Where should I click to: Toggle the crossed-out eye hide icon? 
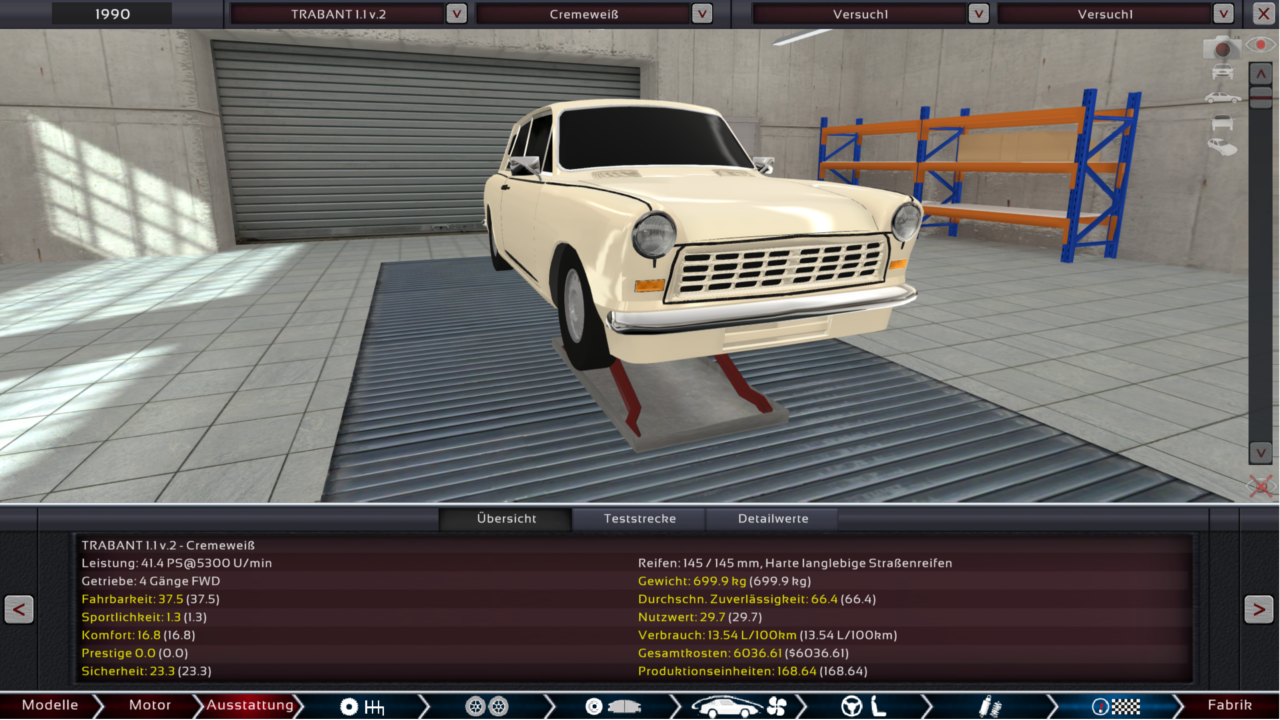[1262, 486]
